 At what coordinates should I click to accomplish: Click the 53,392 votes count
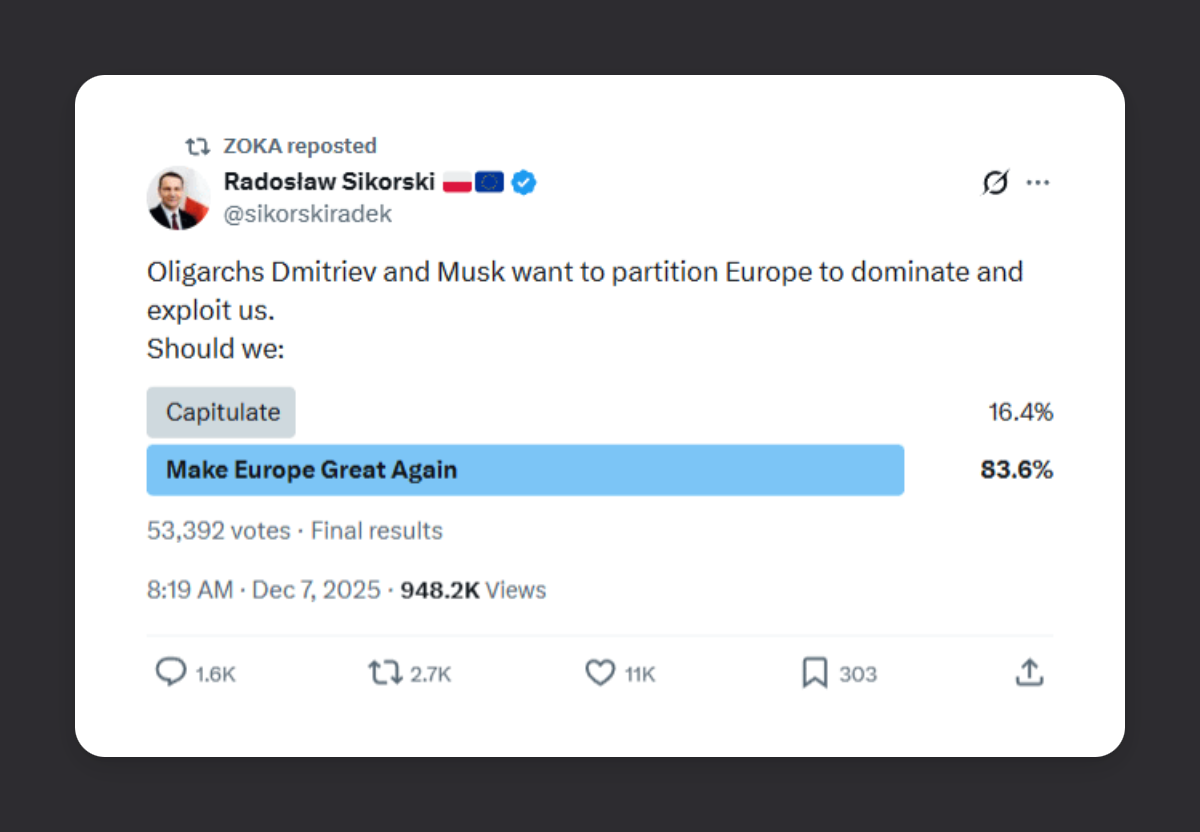coord(218,530)
